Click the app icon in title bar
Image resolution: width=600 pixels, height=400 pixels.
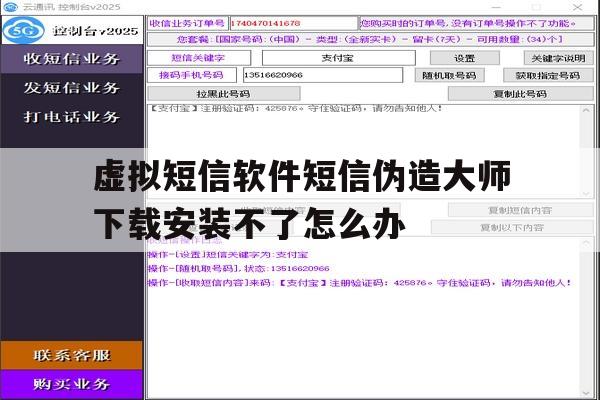[10, 7]
